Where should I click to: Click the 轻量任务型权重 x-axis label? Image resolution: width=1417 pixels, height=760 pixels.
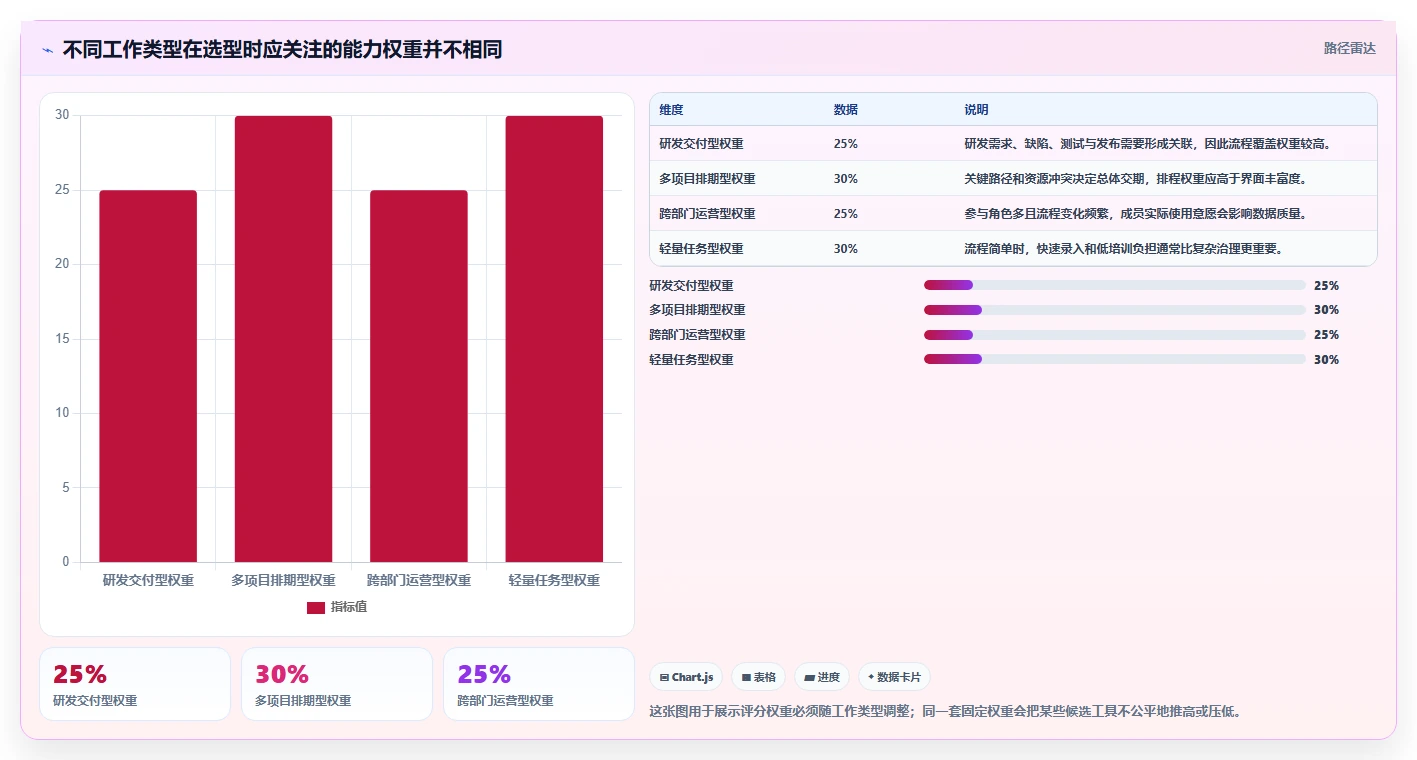[554, 581]
